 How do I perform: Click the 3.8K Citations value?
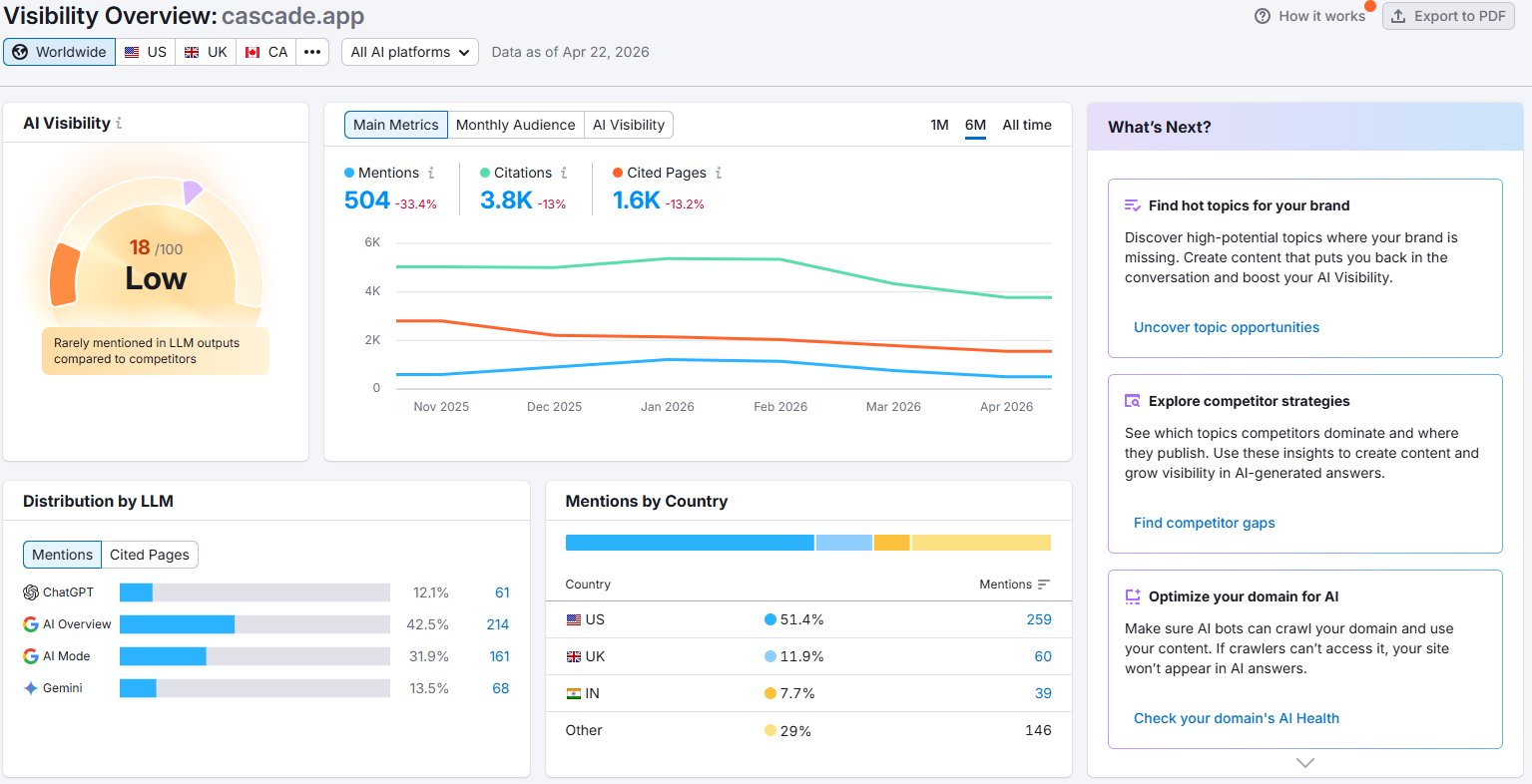click(506, 200)
